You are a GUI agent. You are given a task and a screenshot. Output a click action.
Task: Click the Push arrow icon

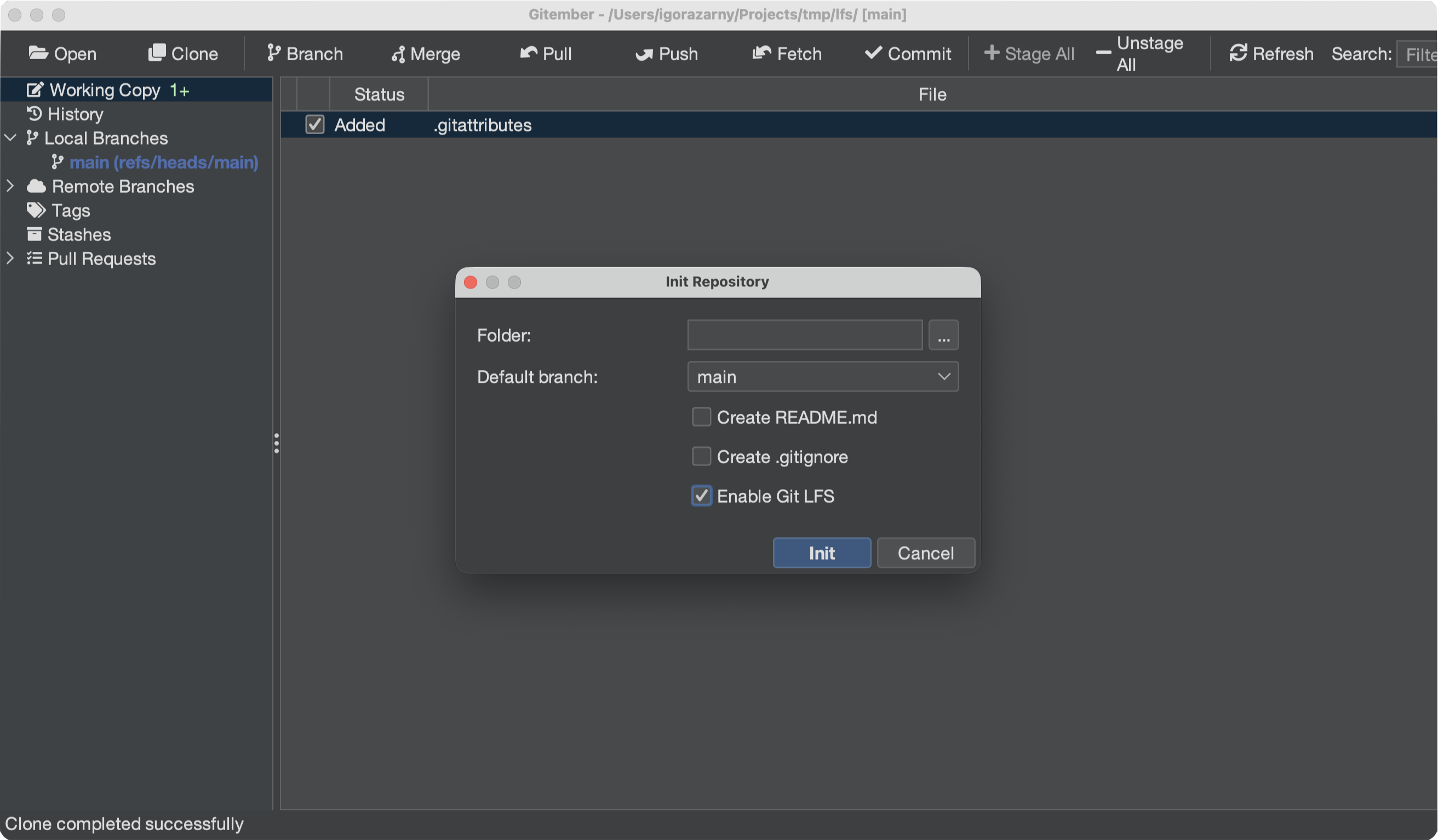644,54
